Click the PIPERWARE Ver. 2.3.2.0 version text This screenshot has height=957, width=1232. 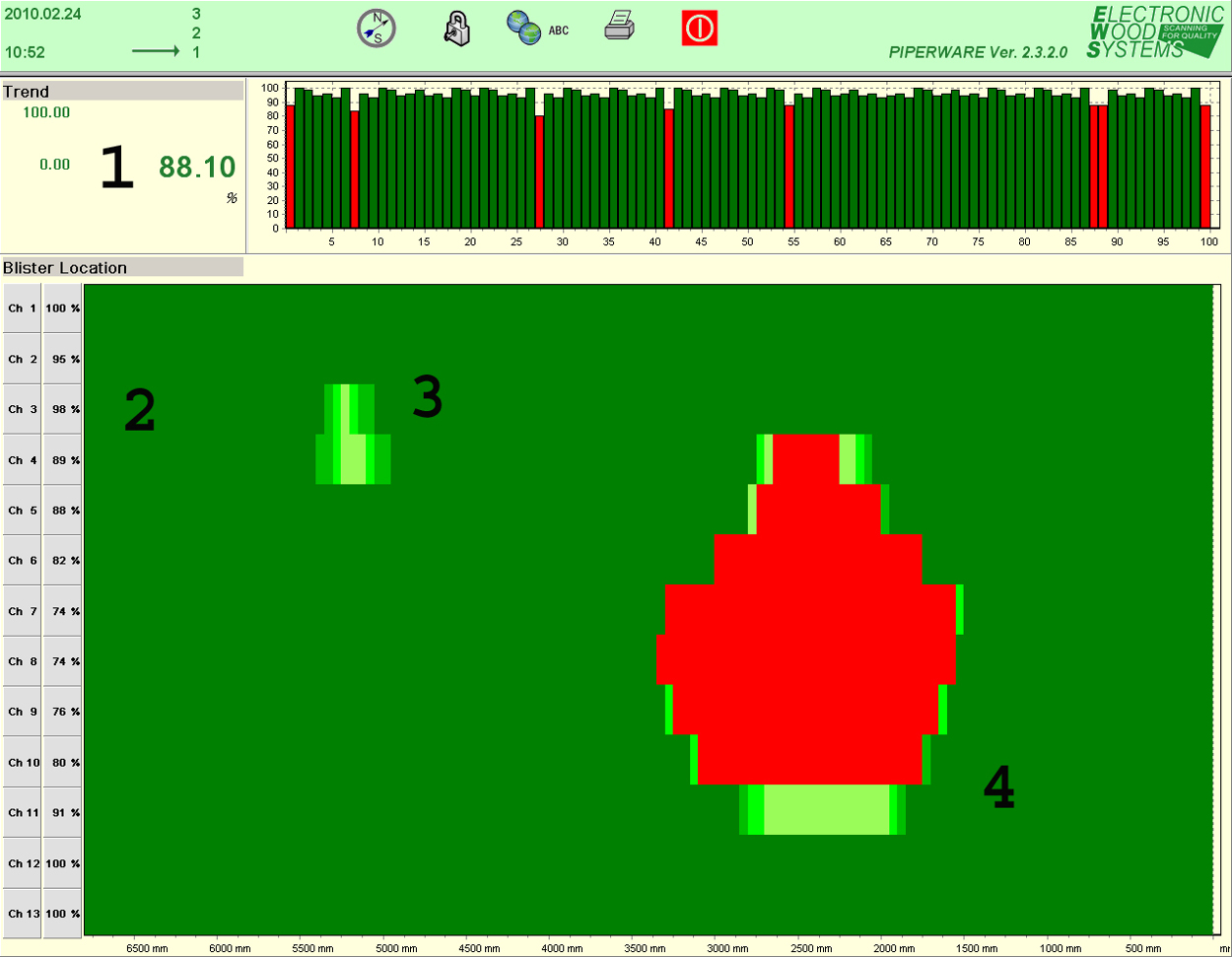[x=978, y=52]
